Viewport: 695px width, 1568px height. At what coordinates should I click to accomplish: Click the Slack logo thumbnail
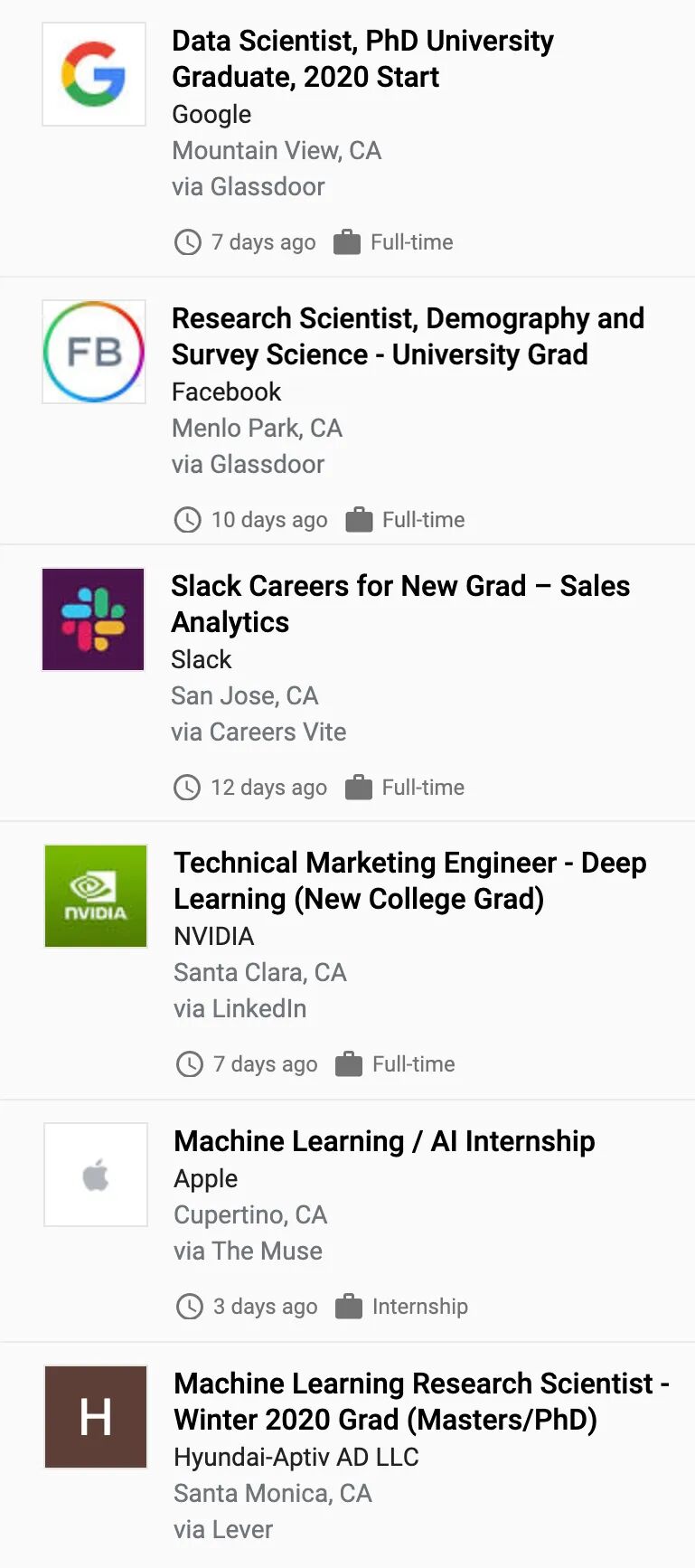coord(93,619)
